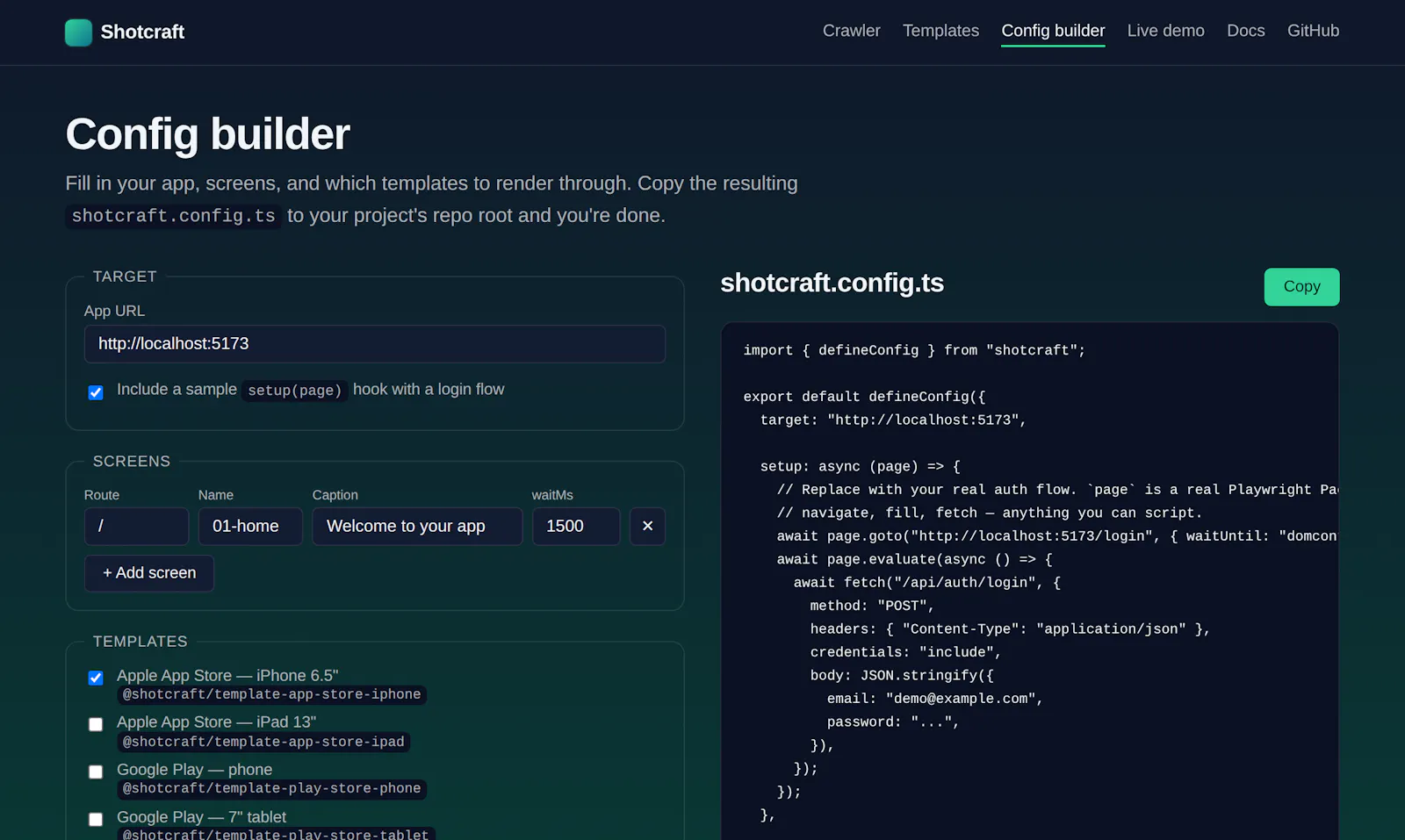Copy the shotcraft.config.ts output
Viewport: 1405px width, 840px height.
[x=1301, y=287]
